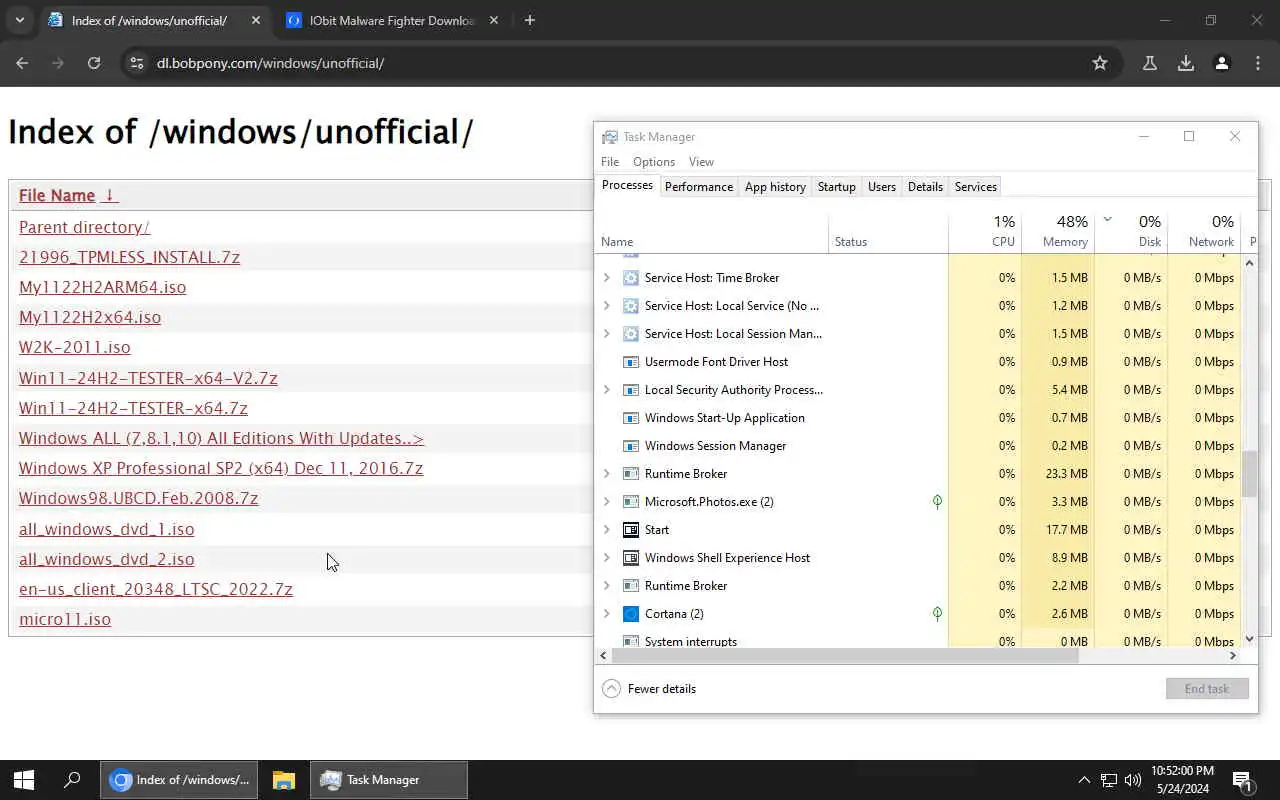Close the IObit Malware Fighter tab
Viewport: 1280px width, 800px height.
(x=493, y=20)
